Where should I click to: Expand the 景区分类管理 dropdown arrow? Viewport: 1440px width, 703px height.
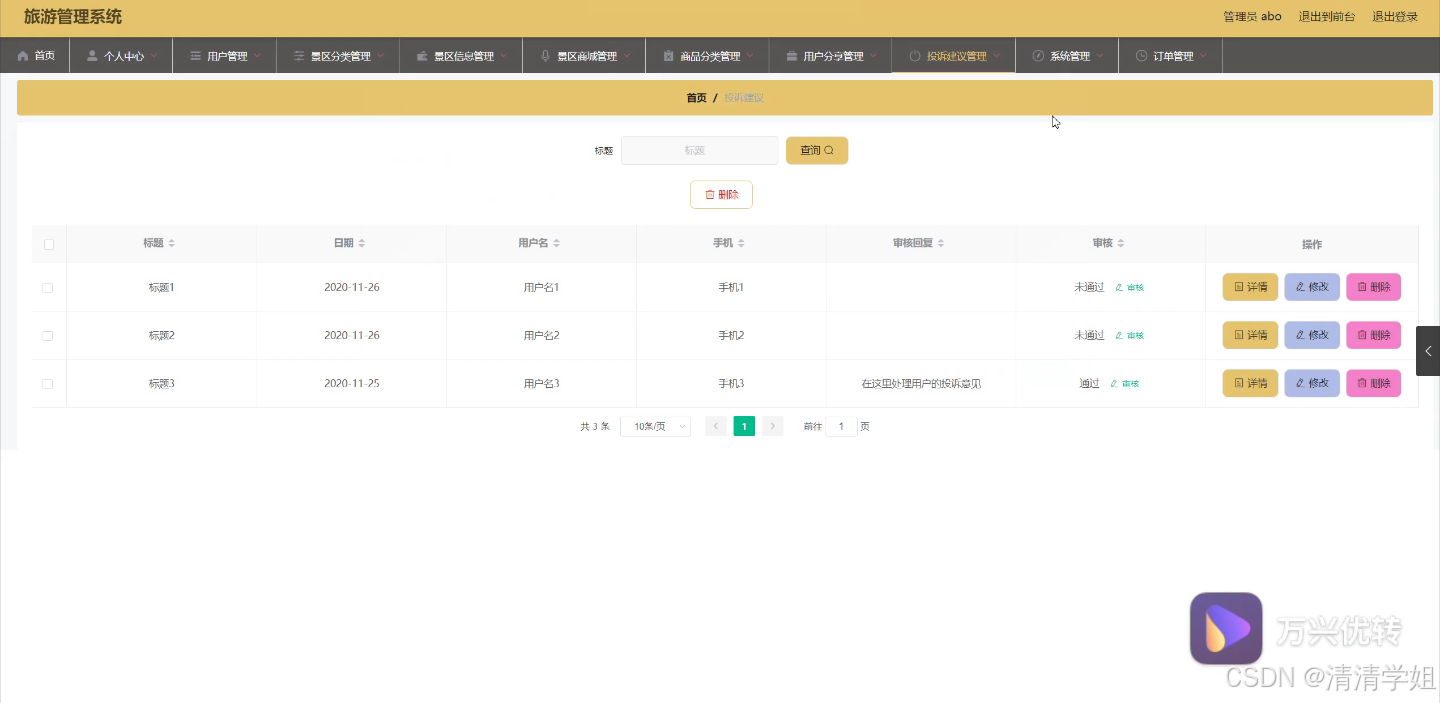tap(378, 55)
